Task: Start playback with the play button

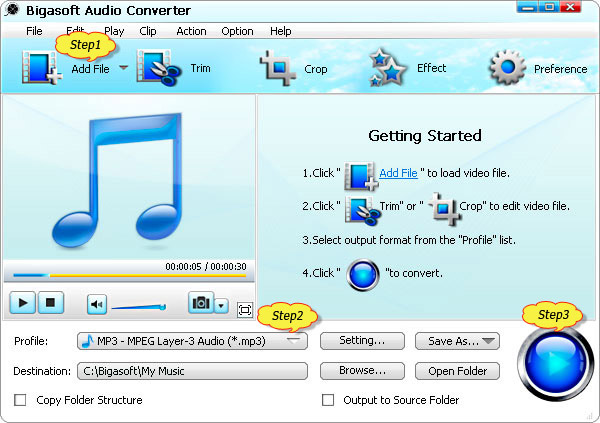Action: coord(23,302)
